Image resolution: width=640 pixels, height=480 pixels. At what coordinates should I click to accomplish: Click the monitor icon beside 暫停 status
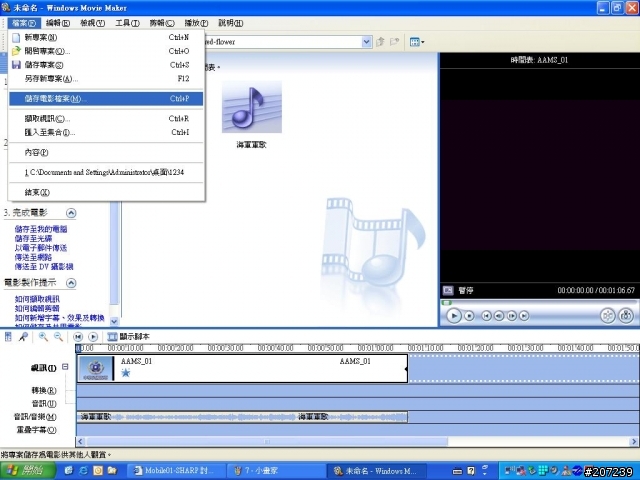click(448, 291)
